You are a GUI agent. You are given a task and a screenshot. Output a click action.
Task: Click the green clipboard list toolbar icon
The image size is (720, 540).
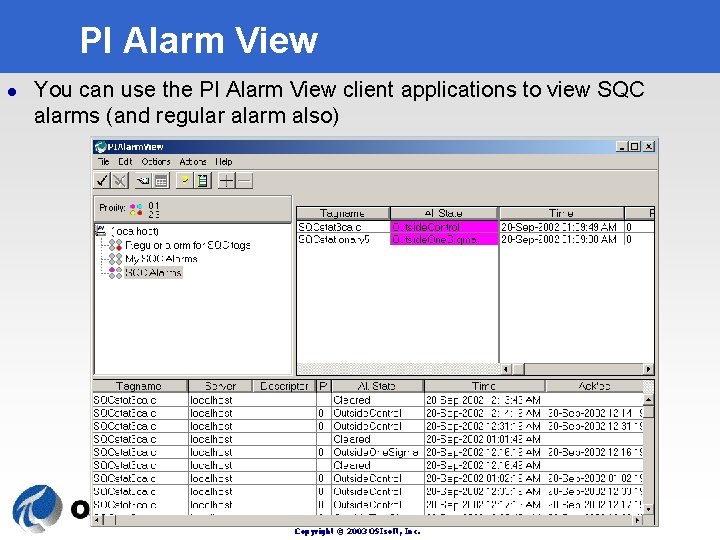(x=202, y=180)
